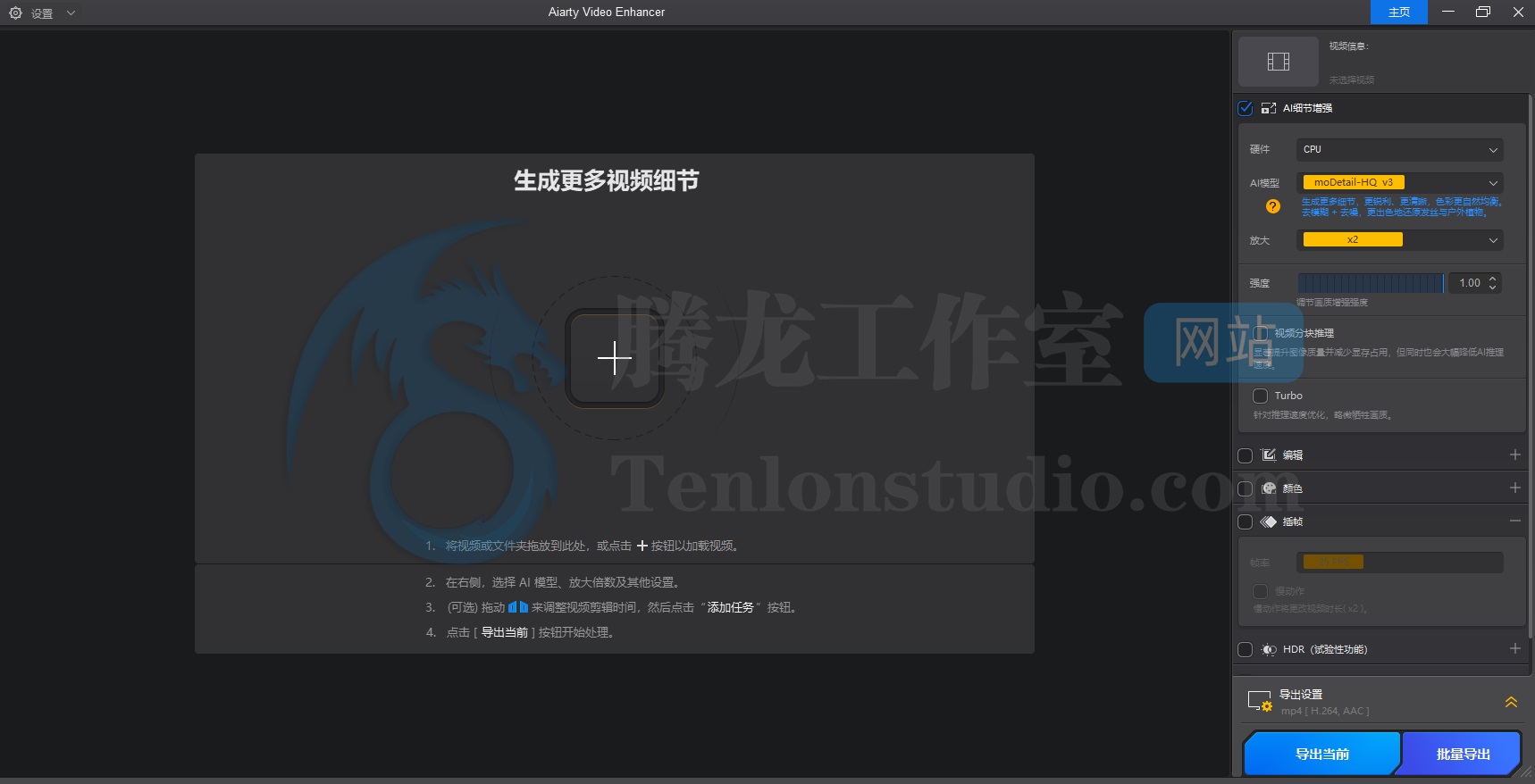
Task: Open the x2 upscale dropdown
Action: [1399, 239]
